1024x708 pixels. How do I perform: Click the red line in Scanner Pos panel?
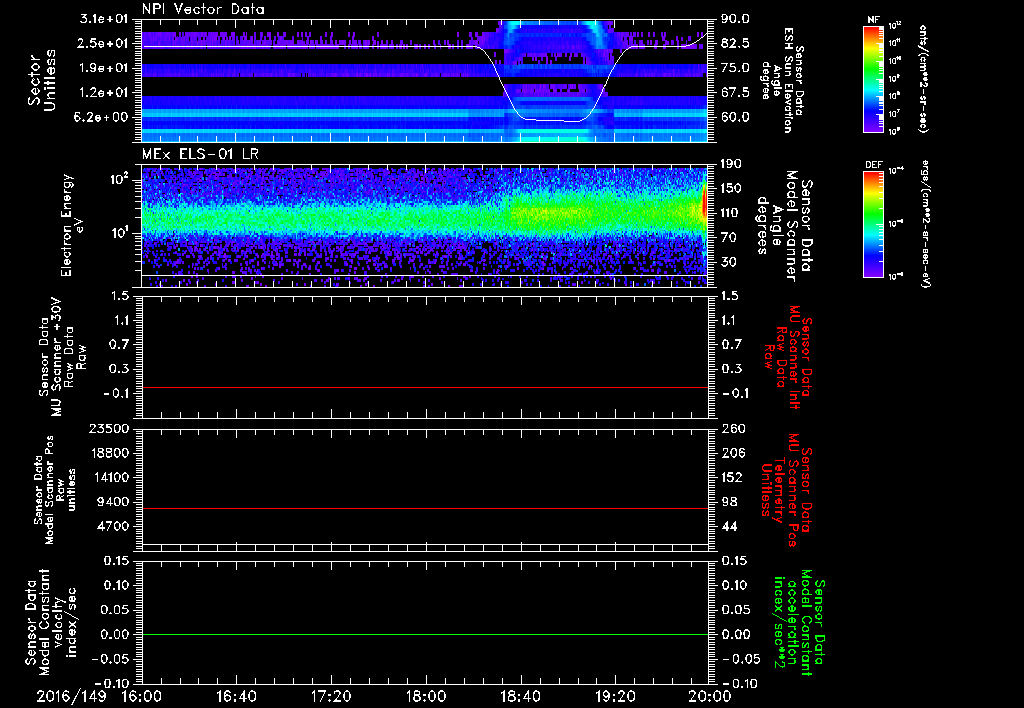(x=425, y=508)
